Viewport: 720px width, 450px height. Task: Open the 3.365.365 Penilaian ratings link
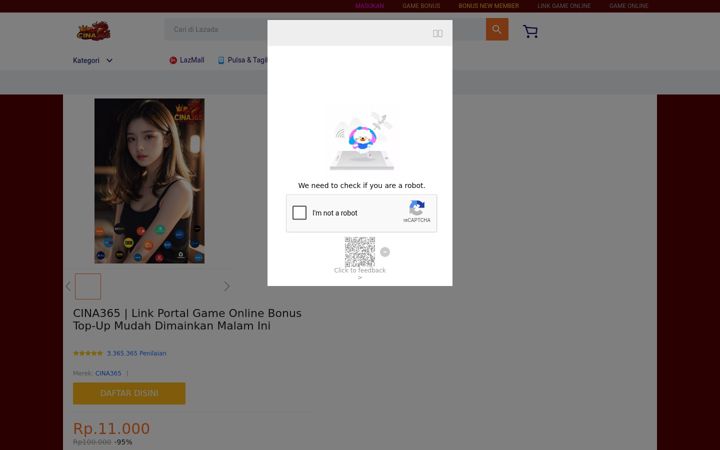136,353
